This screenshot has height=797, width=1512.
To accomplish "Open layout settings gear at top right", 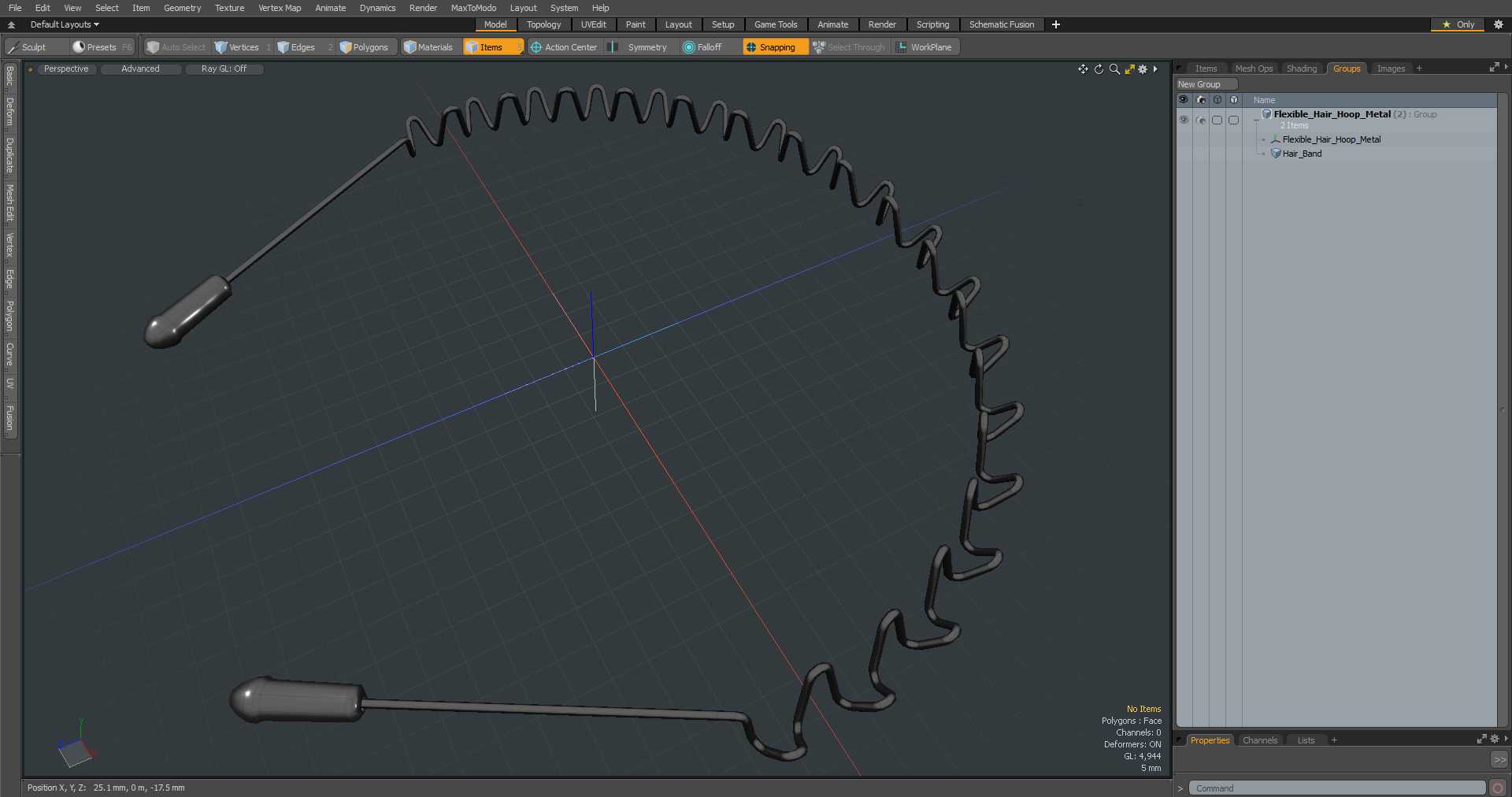I will coord(1499,24).
